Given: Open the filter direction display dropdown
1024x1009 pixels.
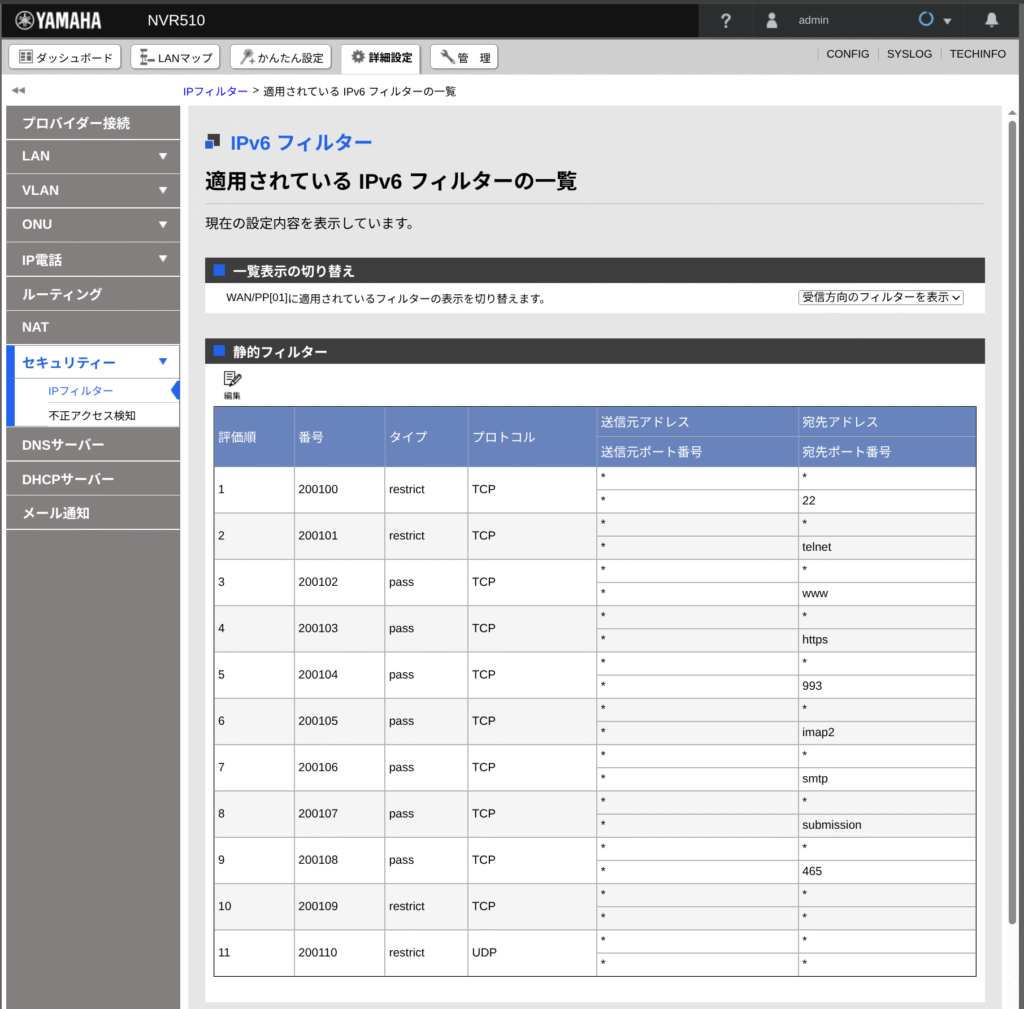Looking at the screenshot, I should coord(880,298).
